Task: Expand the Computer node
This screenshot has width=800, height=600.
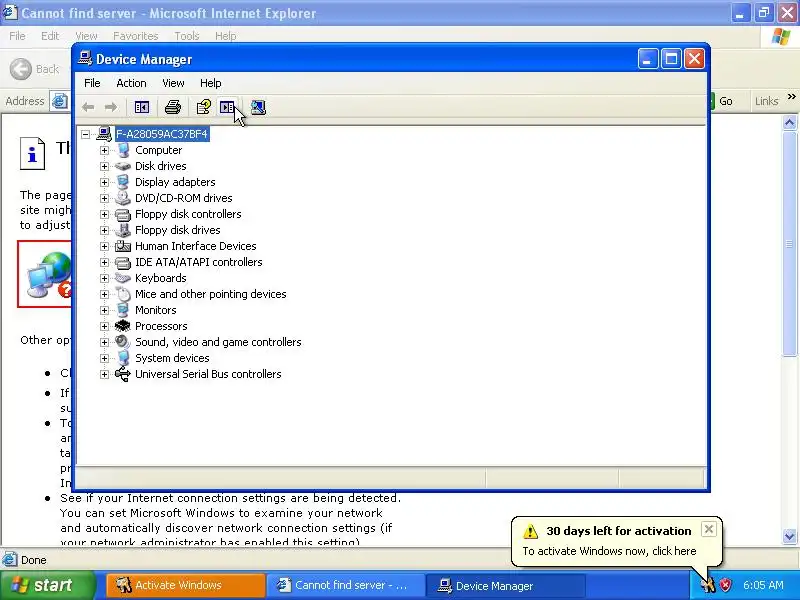Action: (x=105, y=150)
